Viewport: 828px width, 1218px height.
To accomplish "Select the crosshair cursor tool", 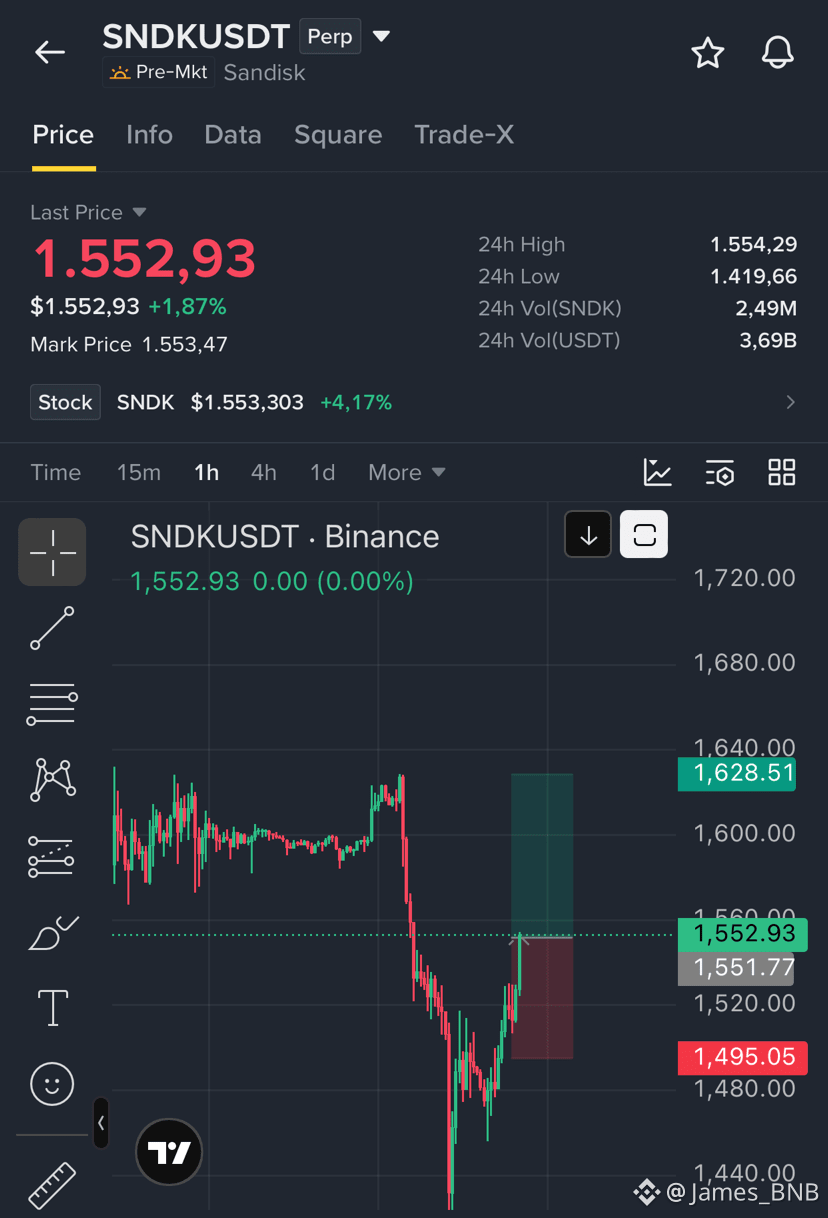I will [x=52, y=552].
